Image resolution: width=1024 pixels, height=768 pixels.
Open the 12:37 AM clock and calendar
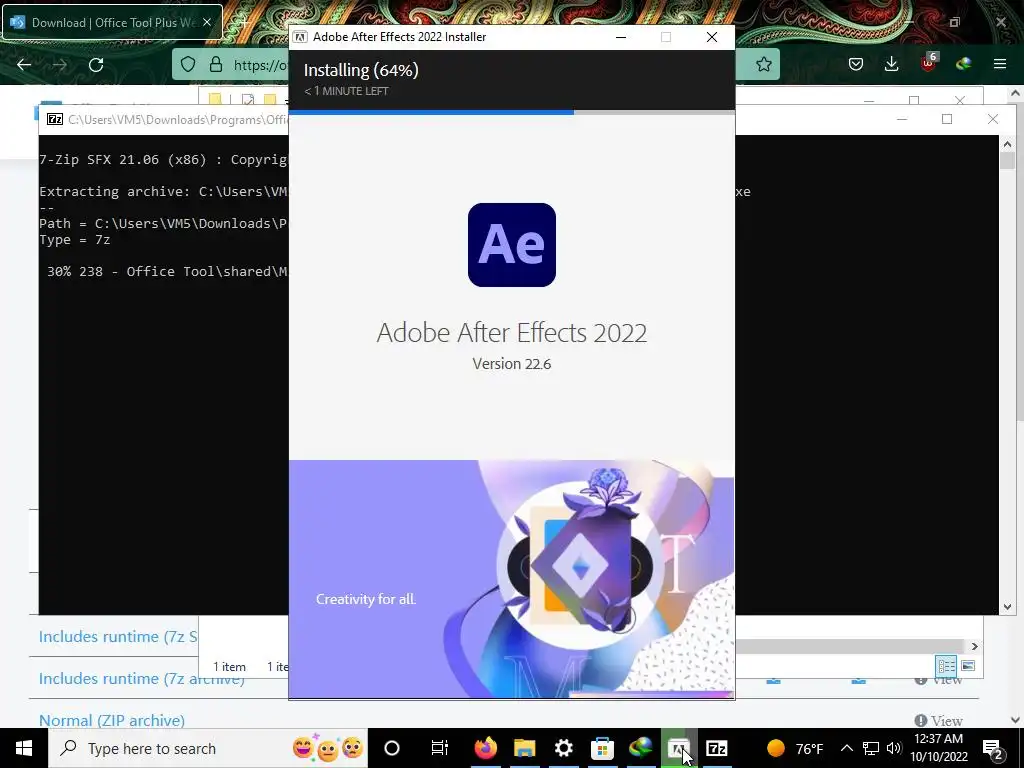pyautogui.click(x=938, y=748)
